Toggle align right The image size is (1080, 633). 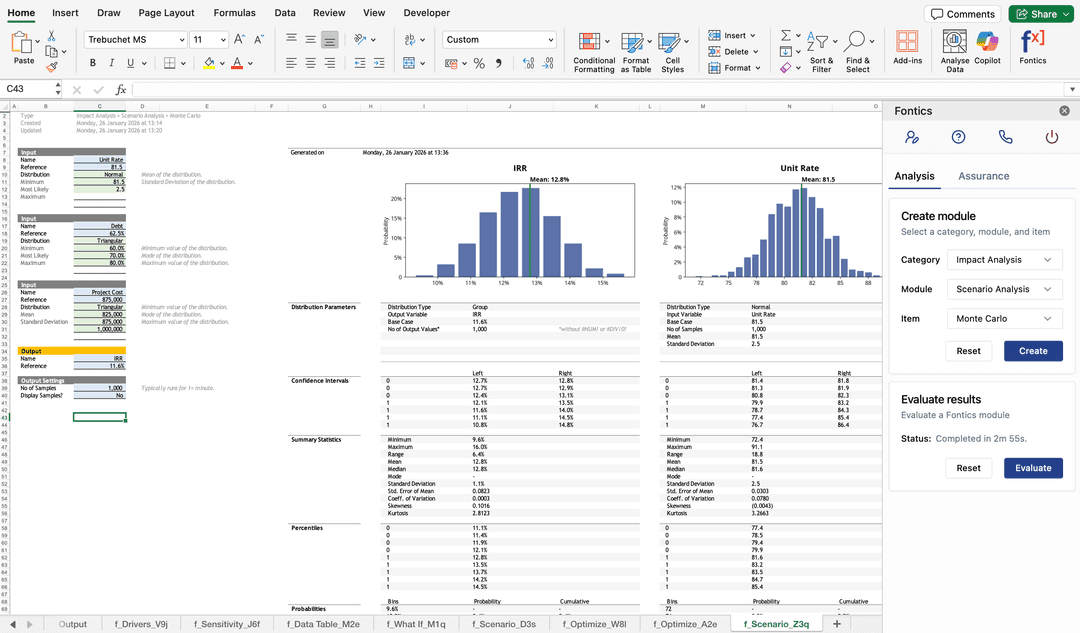tap(330, 63)
